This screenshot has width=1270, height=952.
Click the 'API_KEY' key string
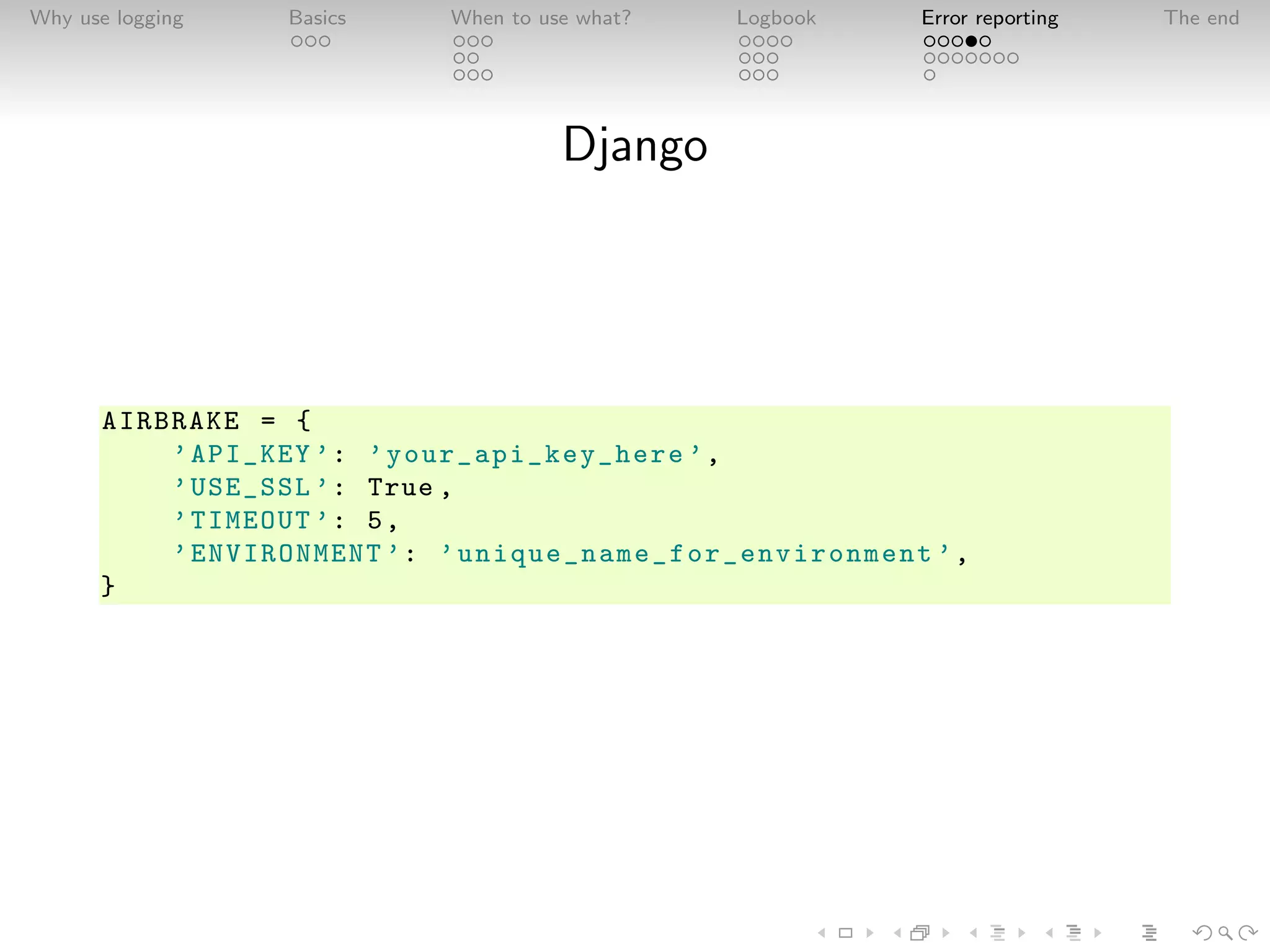click(x=251, y=455)
